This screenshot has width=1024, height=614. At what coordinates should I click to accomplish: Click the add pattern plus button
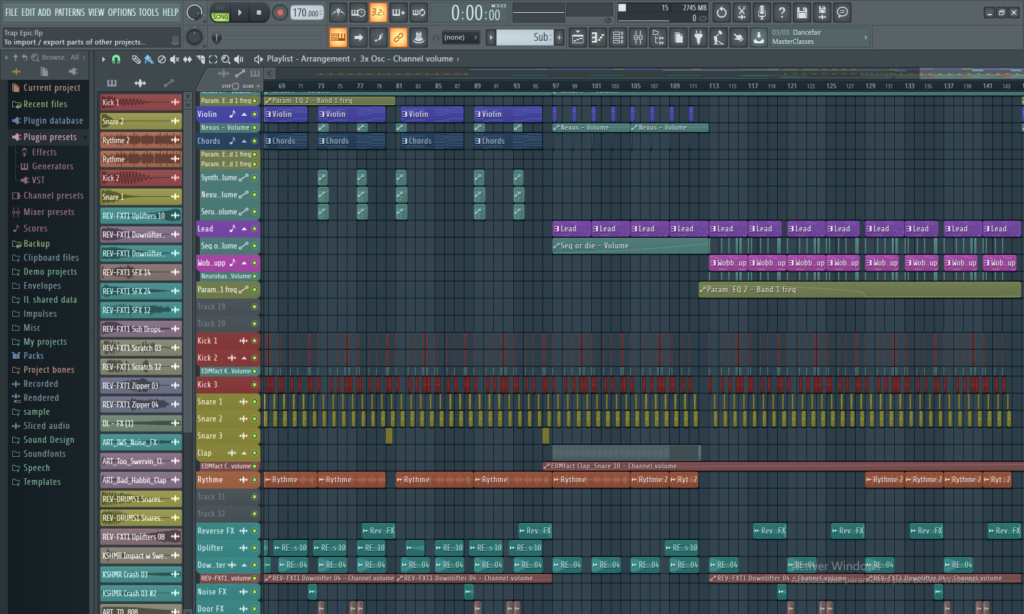(559, 38)
